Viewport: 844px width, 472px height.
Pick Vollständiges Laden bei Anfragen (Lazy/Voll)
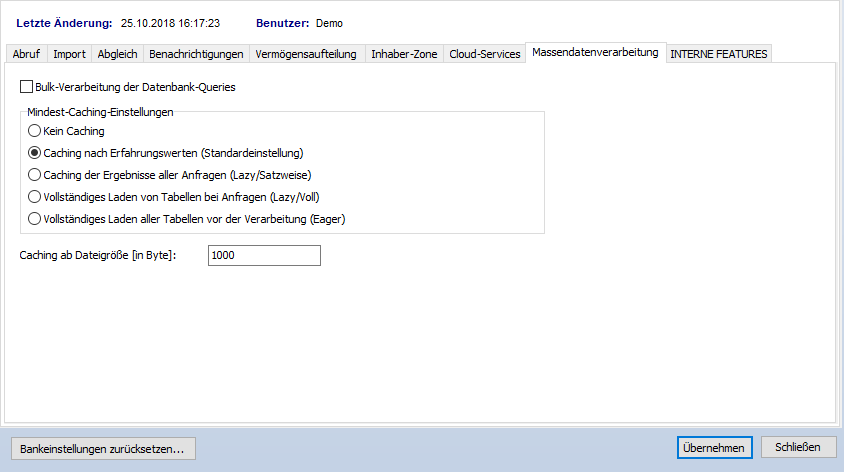click(35, 197)
